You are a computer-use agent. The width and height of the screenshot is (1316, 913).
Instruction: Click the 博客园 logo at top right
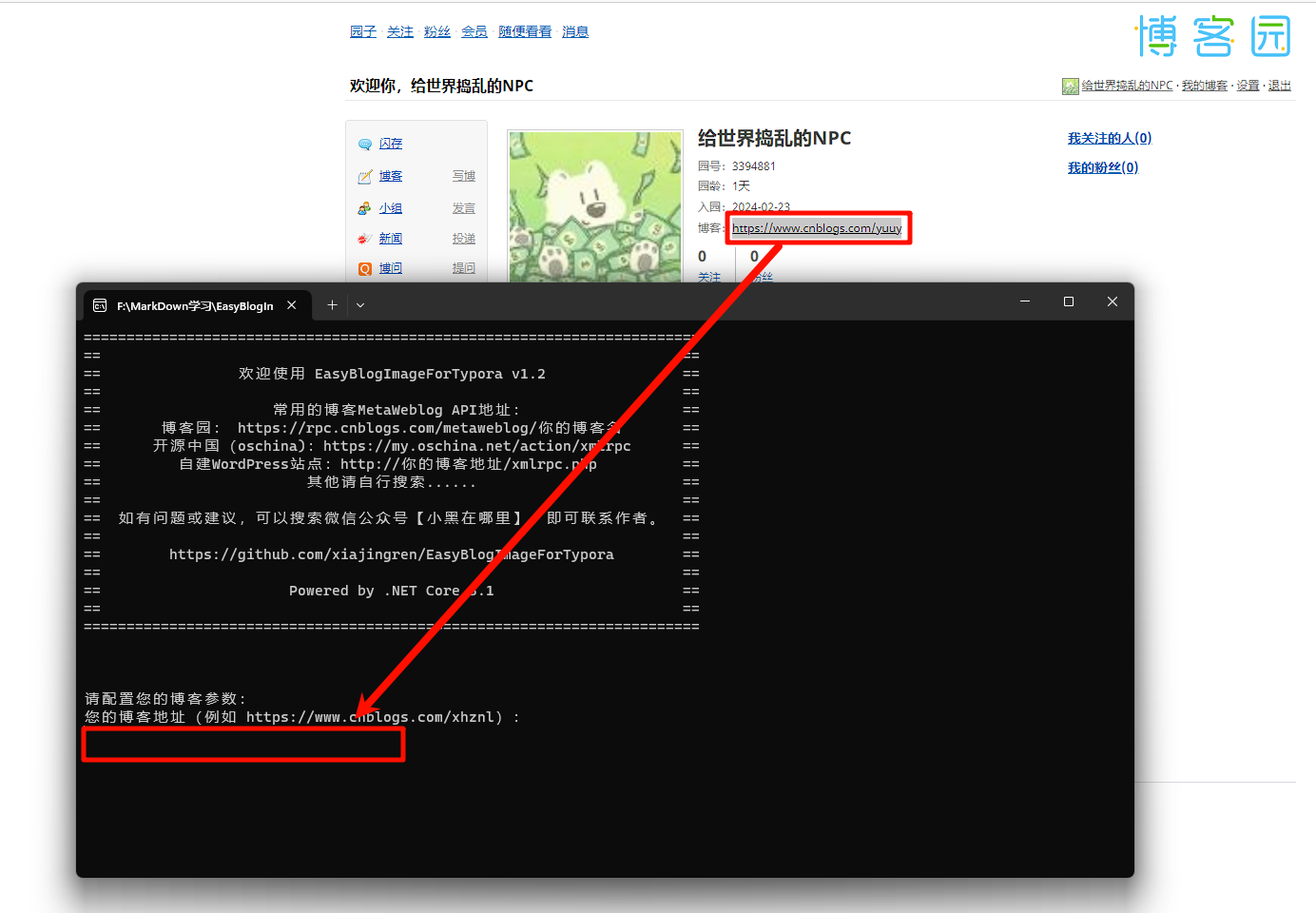click(x=1213, y=36)
